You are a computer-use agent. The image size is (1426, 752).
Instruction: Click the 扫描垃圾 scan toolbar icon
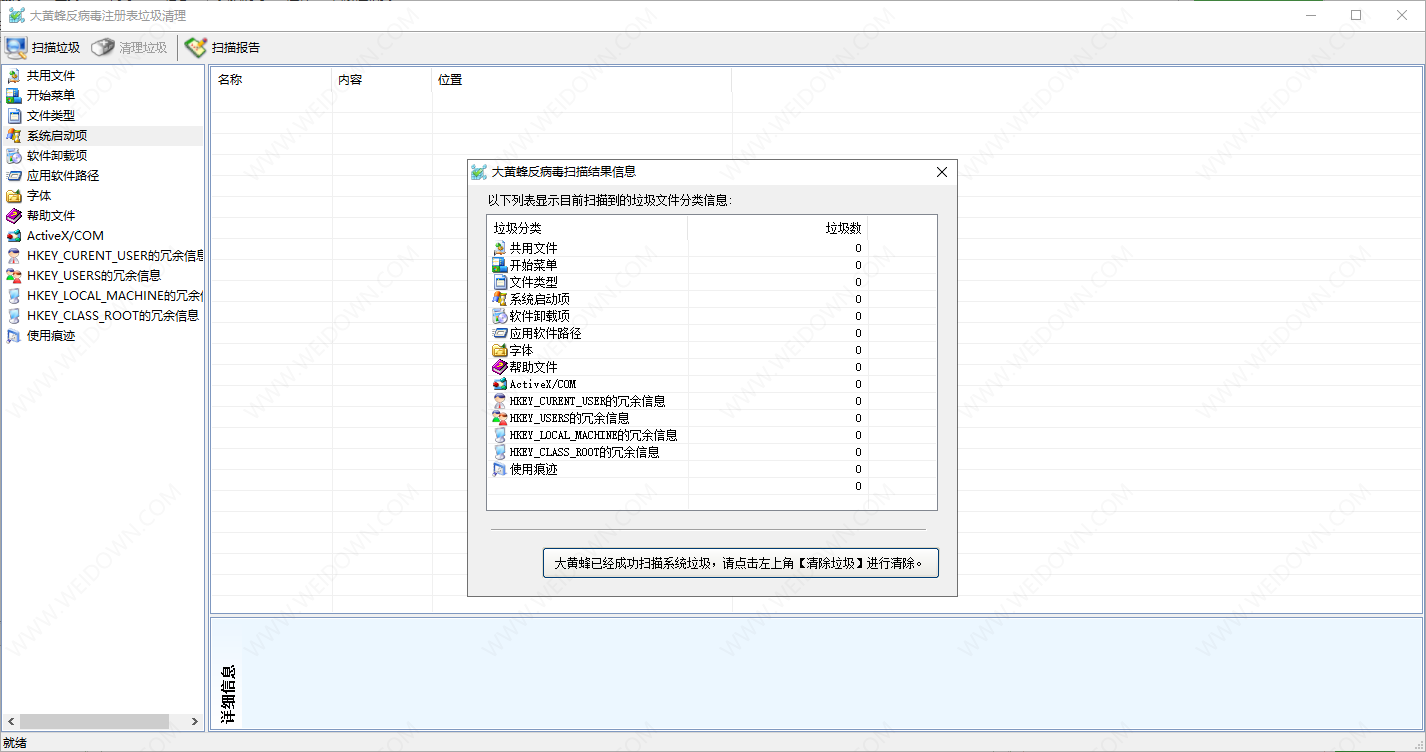click(16, 47)
